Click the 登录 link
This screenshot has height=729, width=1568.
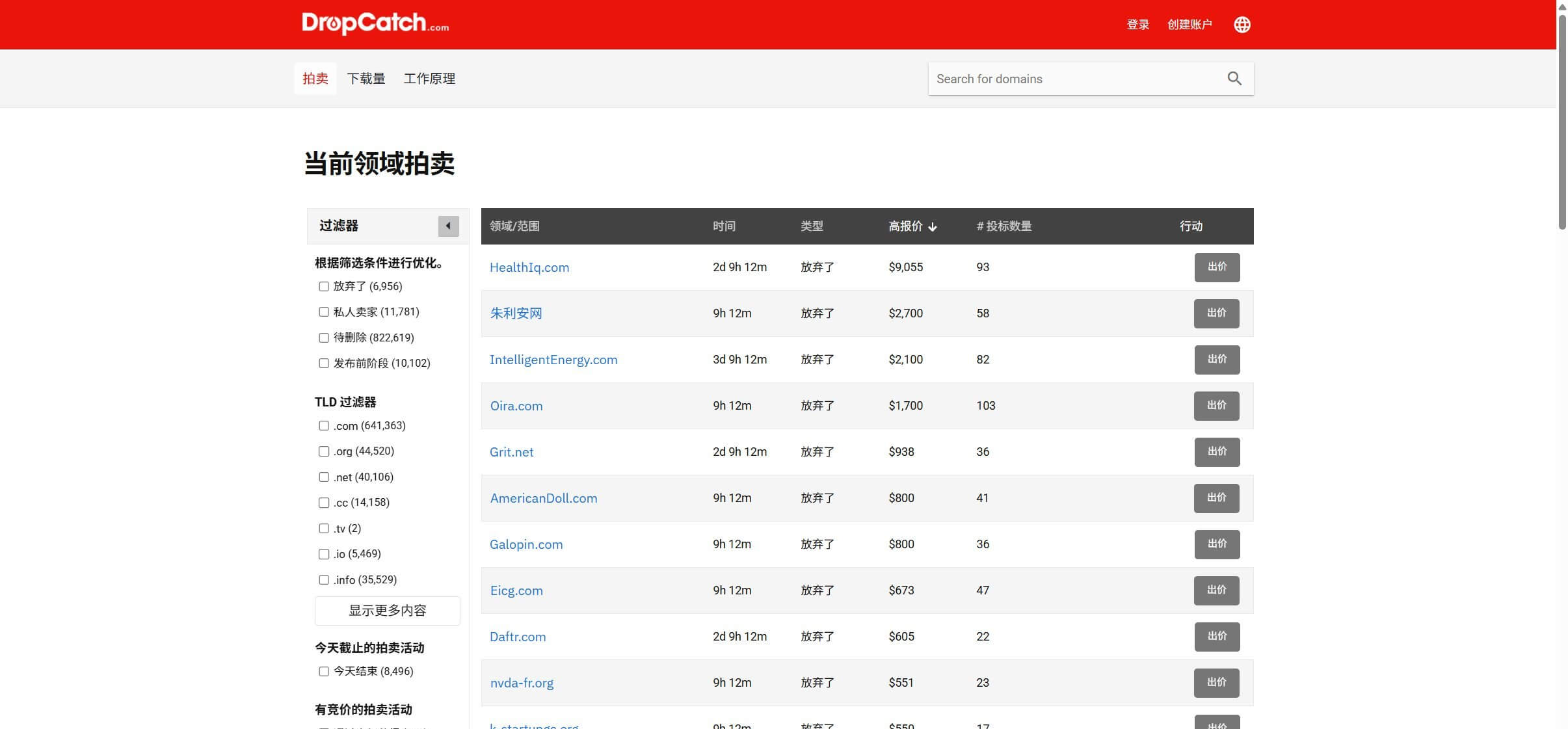point(1137,25)
